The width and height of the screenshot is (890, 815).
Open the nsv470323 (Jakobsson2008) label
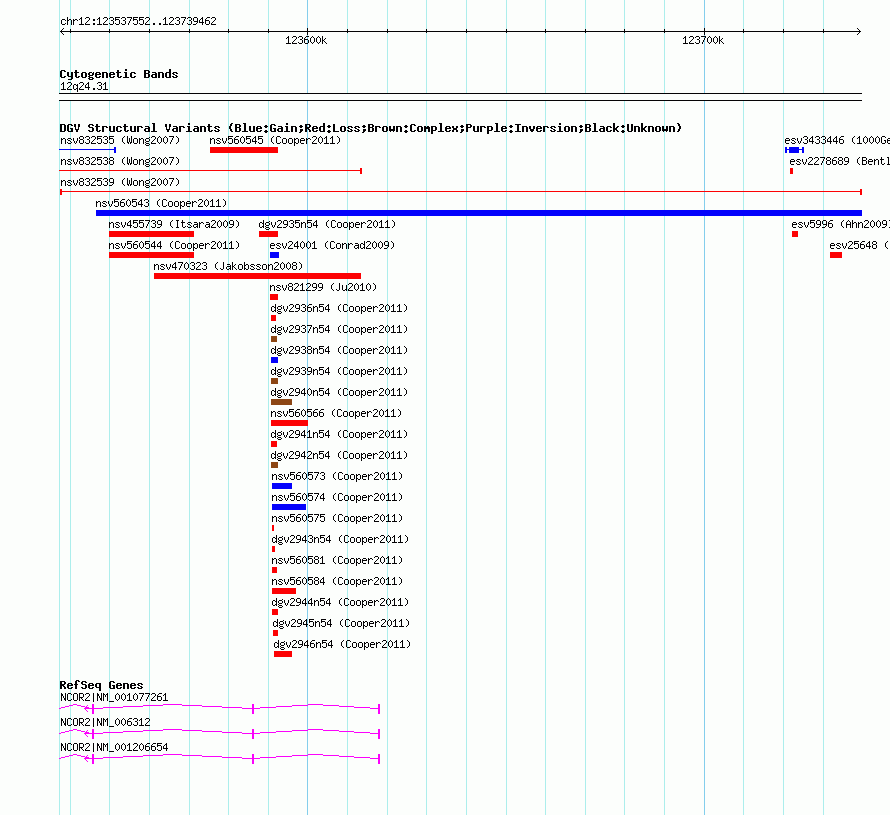tap(228, 266)
